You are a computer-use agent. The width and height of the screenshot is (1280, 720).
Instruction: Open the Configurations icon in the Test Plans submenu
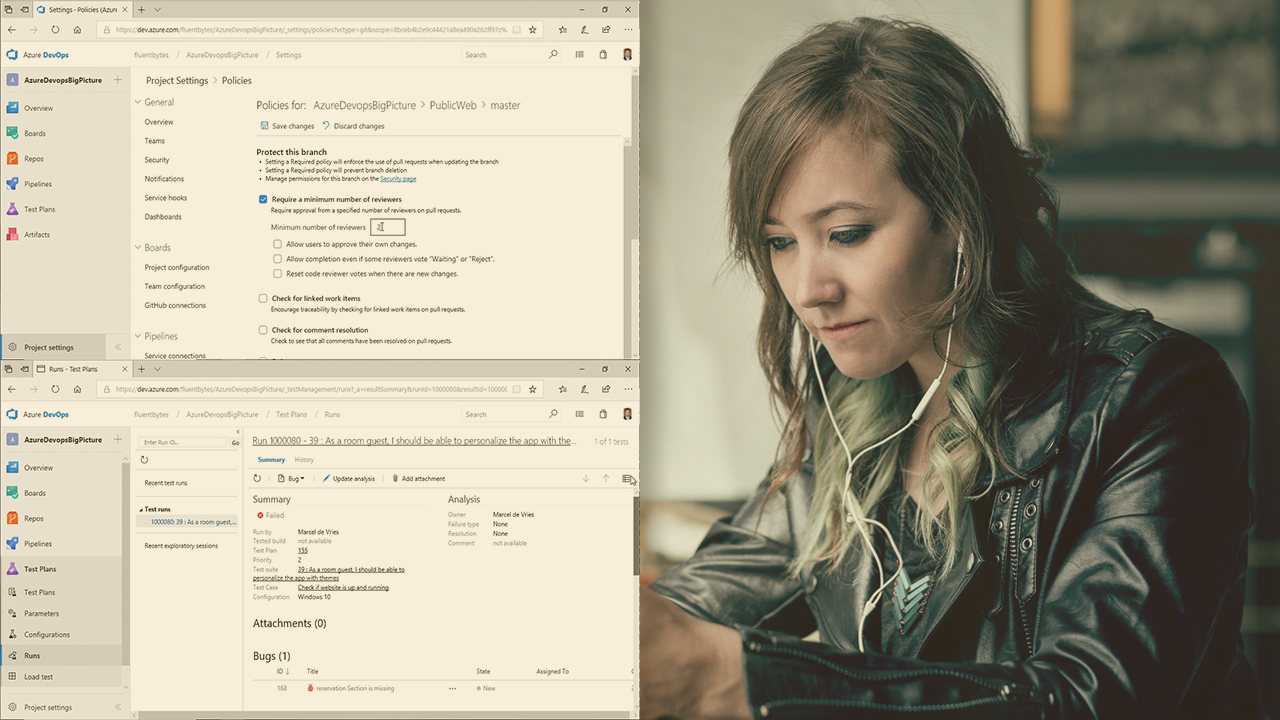[x=11, y=634]
